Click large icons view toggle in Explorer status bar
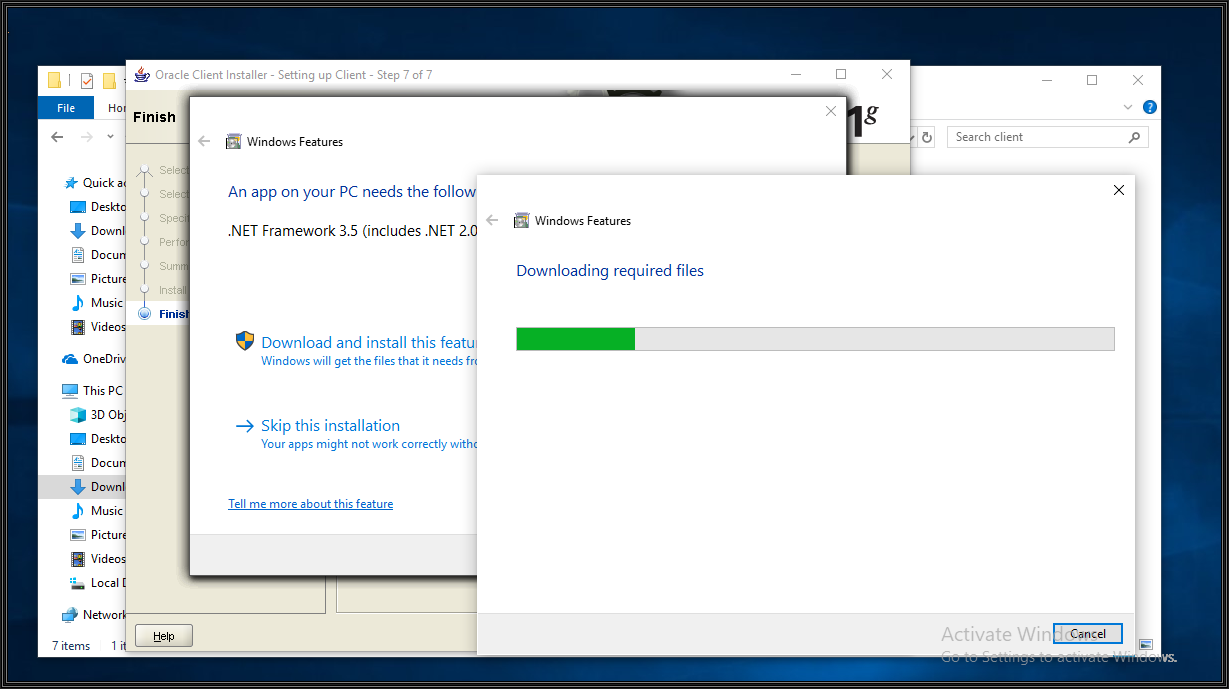This screenshot has width=1229, height=689. point(1146,645)
